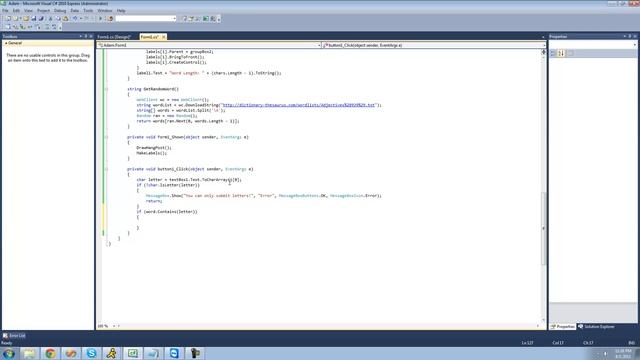Open Windows Explorer from the taskbar
Screen dimensions: 640x360
(29, 353)
